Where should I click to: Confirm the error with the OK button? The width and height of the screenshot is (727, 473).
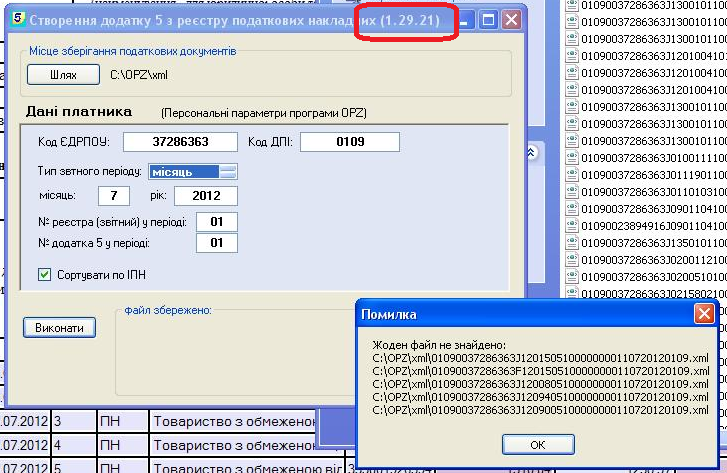[x=537, y=444]
